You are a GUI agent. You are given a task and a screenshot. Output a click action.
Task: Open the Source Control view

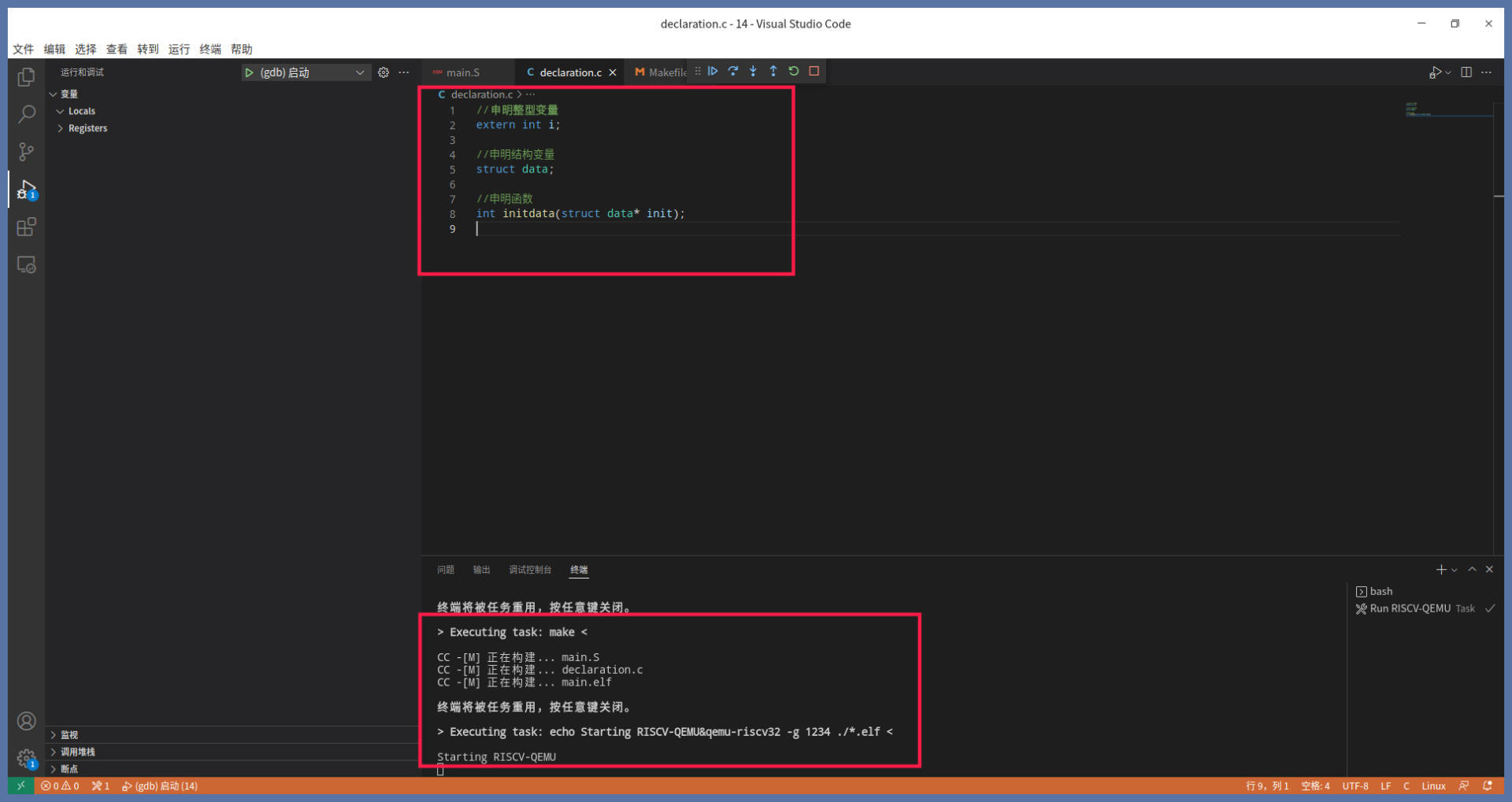26,152
